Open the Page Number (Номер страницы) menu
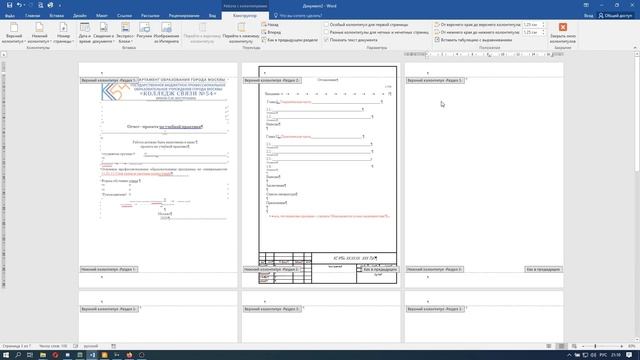This screenshot has width=640, height=360. [x=63, y=33]
